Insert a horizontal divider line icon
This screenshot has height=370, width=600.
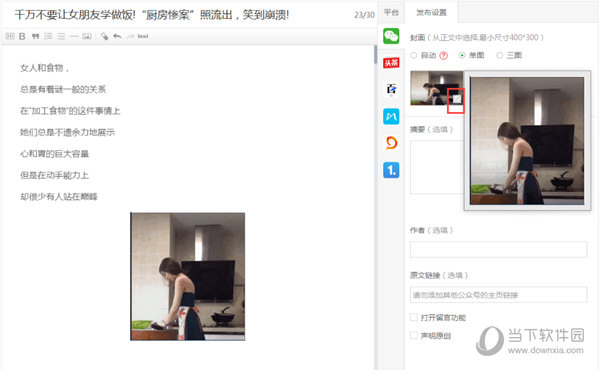[x=74, y=36]
